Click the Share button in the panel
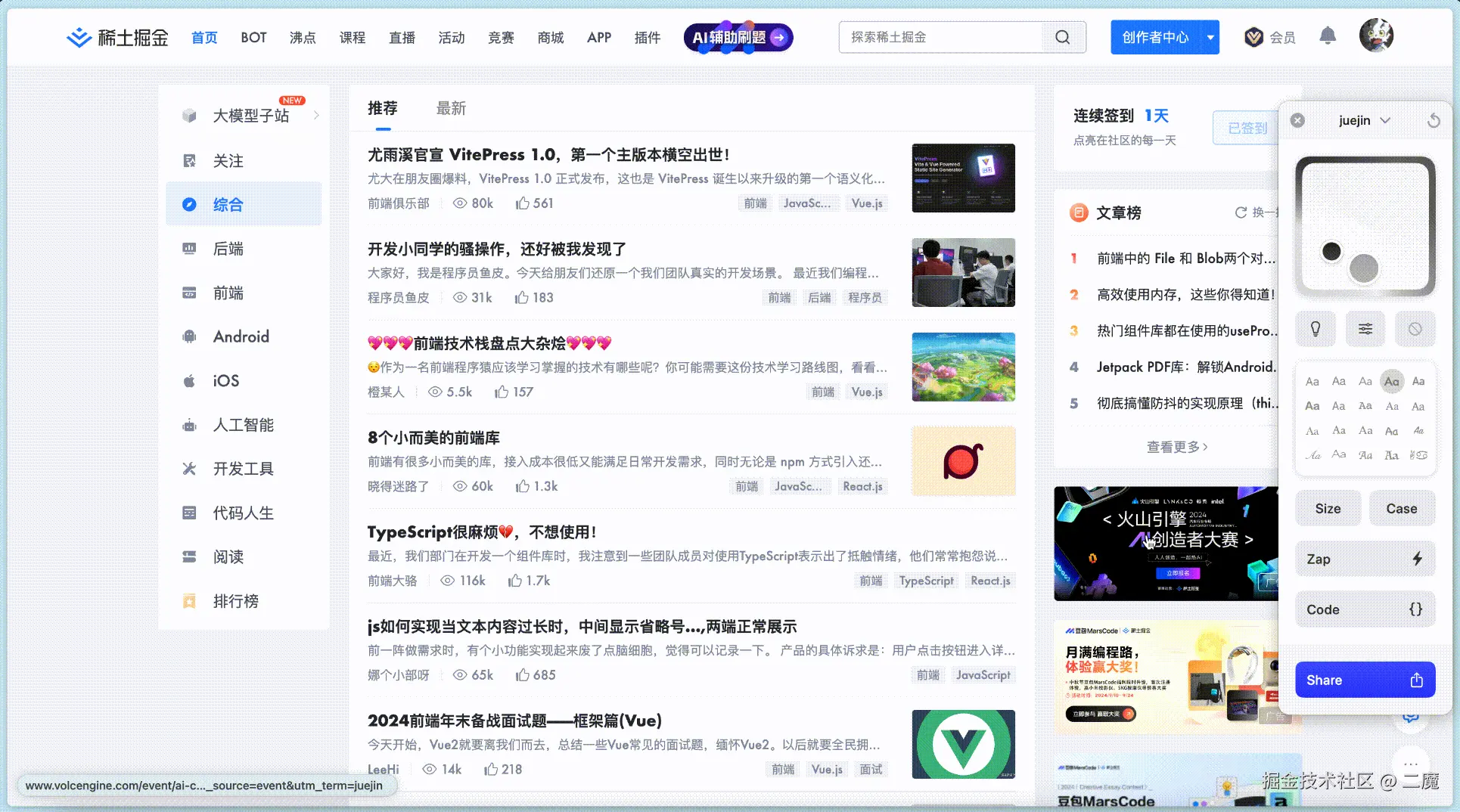 tap(1365, 679)
